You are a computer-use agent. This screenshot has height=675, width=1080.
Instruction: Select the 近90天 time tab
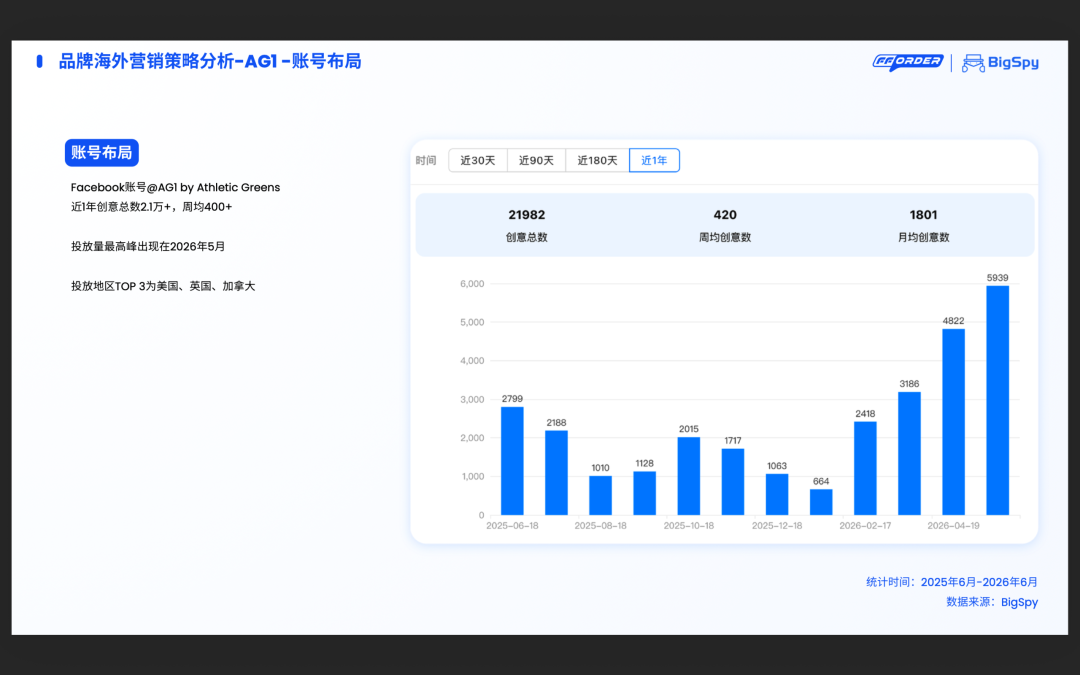[x=537, y=160]
